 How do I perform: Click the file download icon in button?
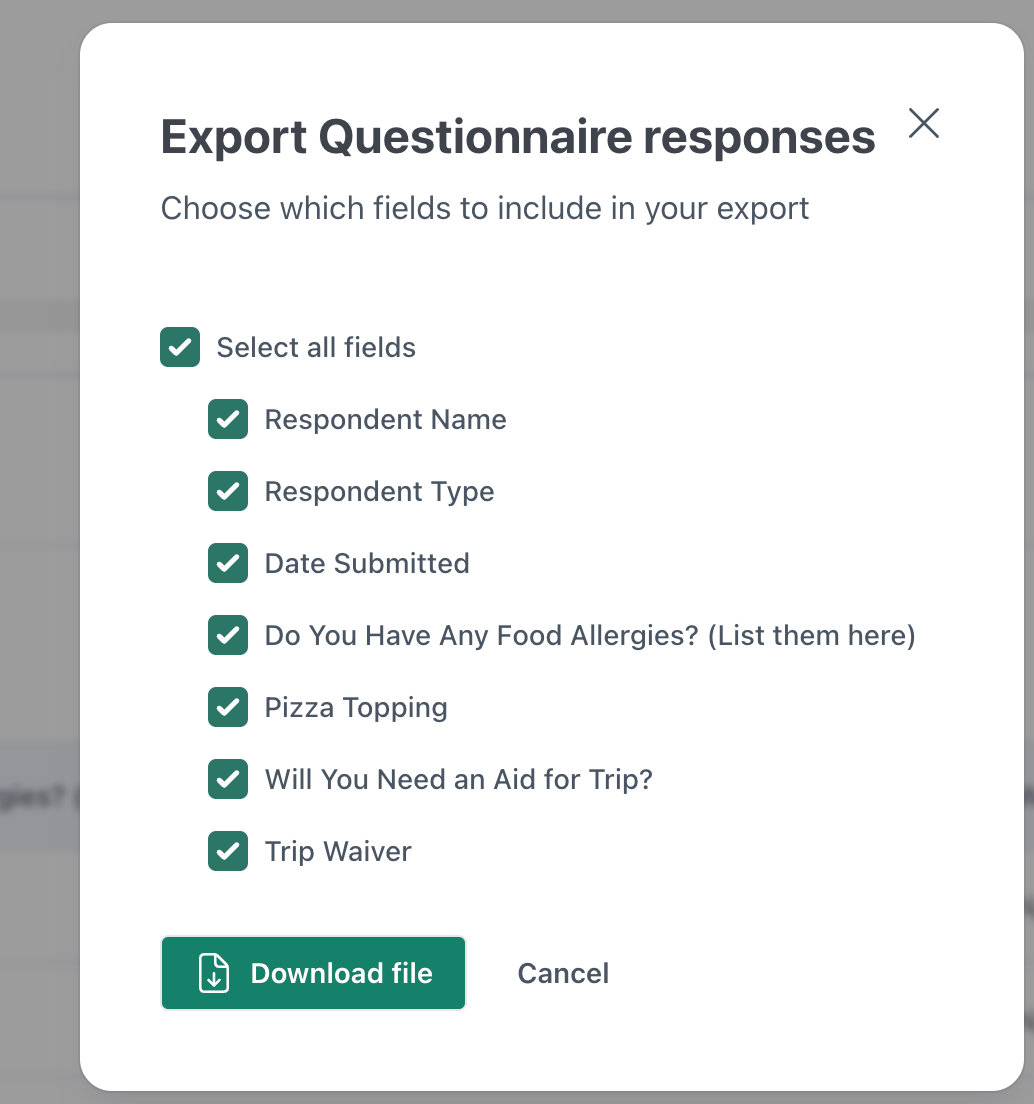[214, 973]
